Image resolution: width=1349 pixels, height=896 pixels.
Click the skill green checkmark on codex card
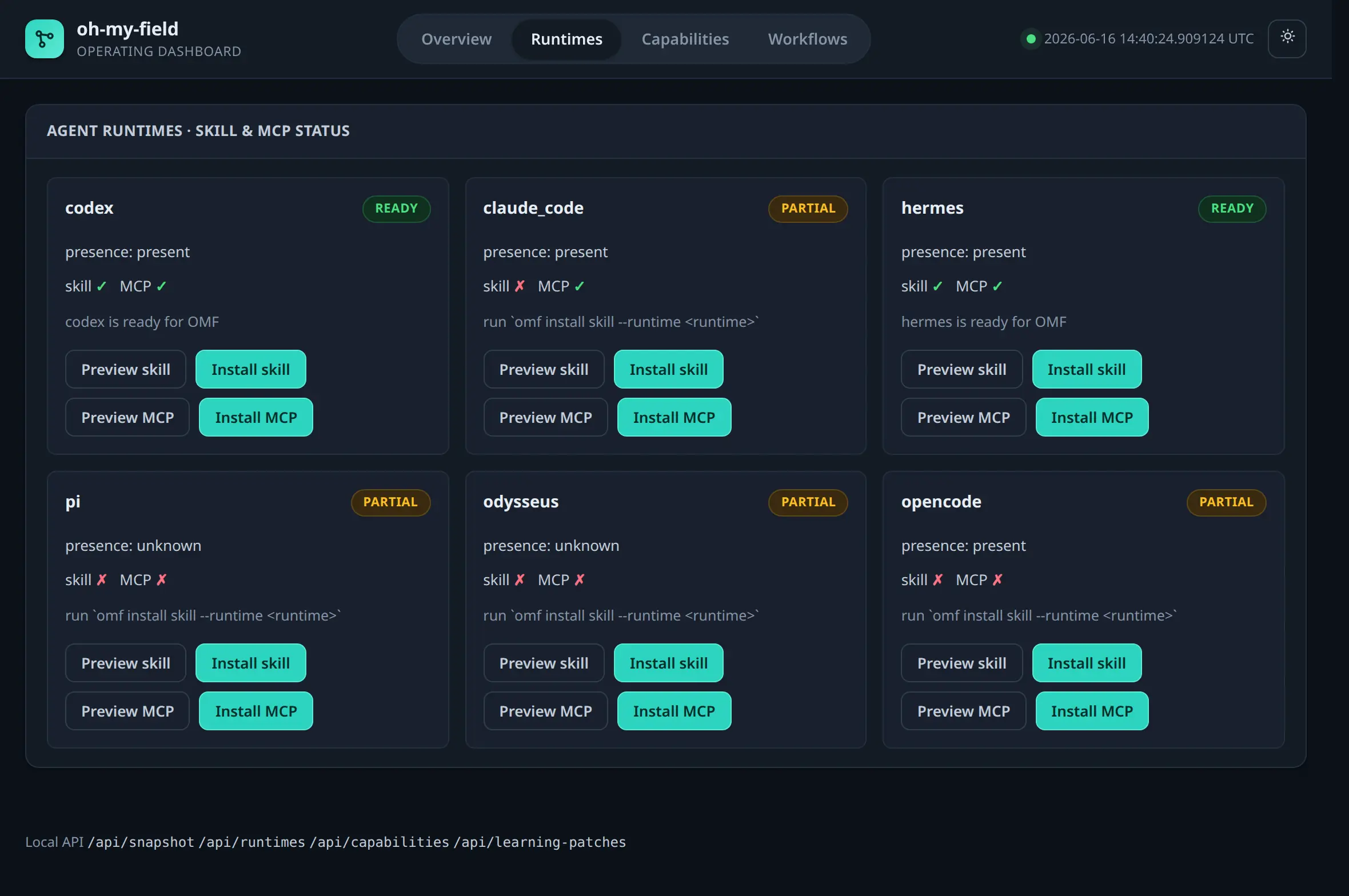(101, 286)
